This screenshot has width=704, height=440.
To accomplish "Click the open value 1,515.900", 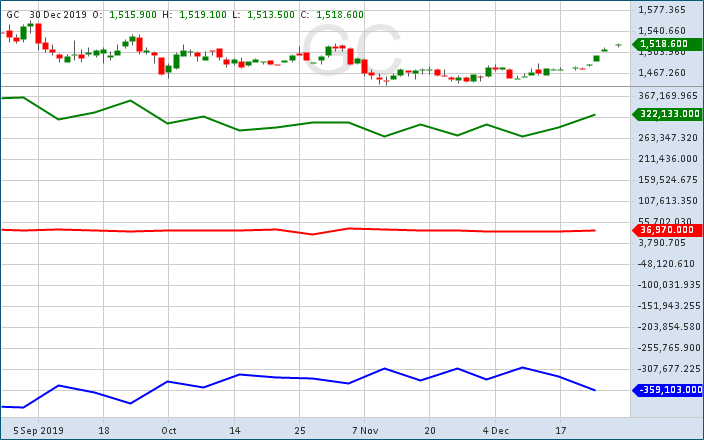I will [x=133, y=15].
